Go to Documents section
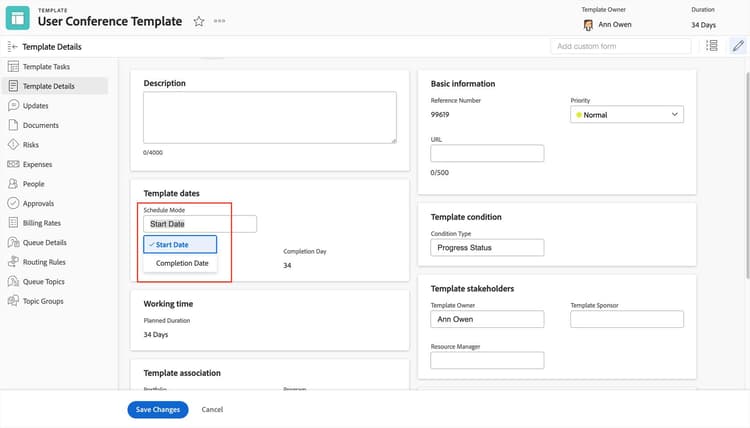This screenshot has height=428, width=750. click(40, 125)
